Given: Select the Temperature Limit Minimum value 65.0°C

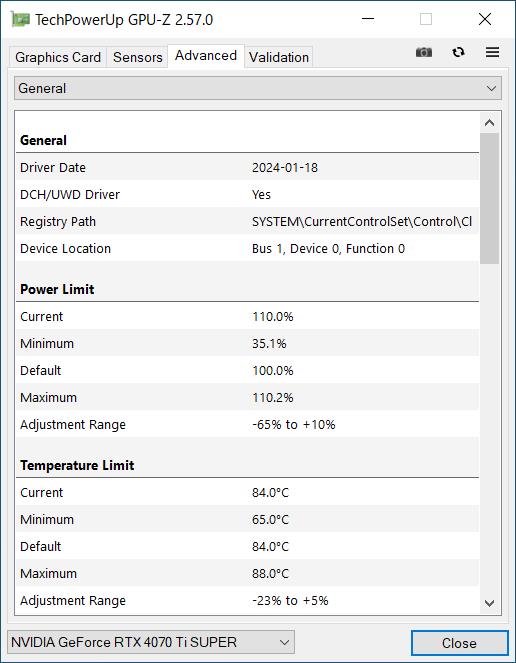Looking at the screenshot, I should pos(270,520).
